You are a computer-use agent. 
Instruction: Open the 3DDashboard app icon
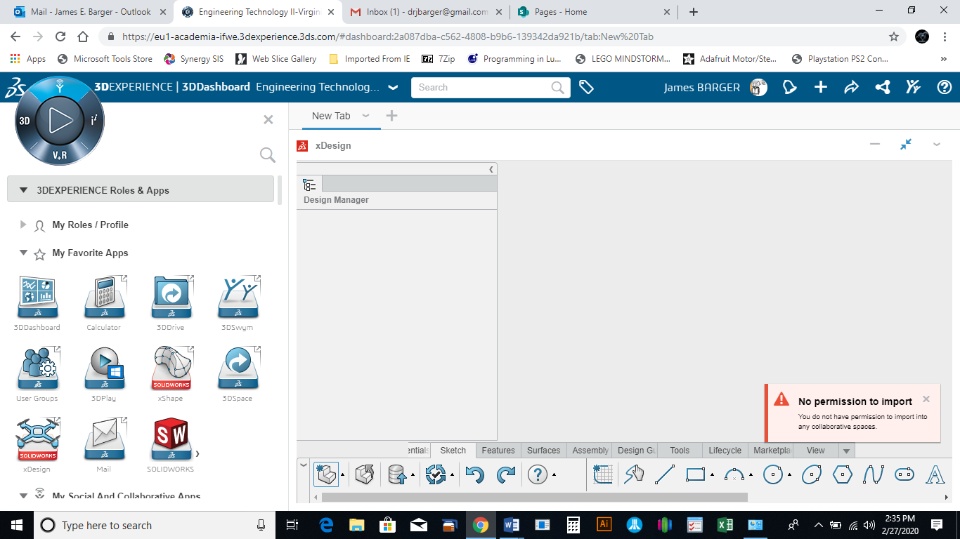(x=37, y=298)
